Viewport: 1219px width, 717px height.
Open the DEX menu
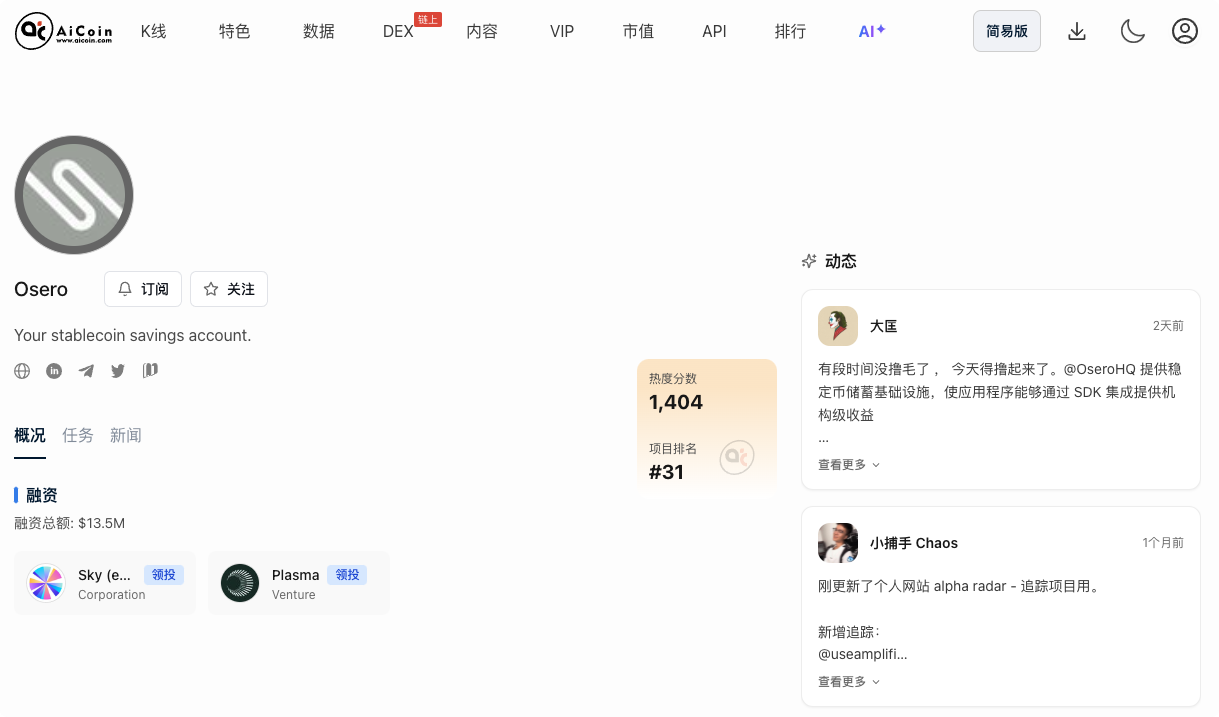coord(398,31)
